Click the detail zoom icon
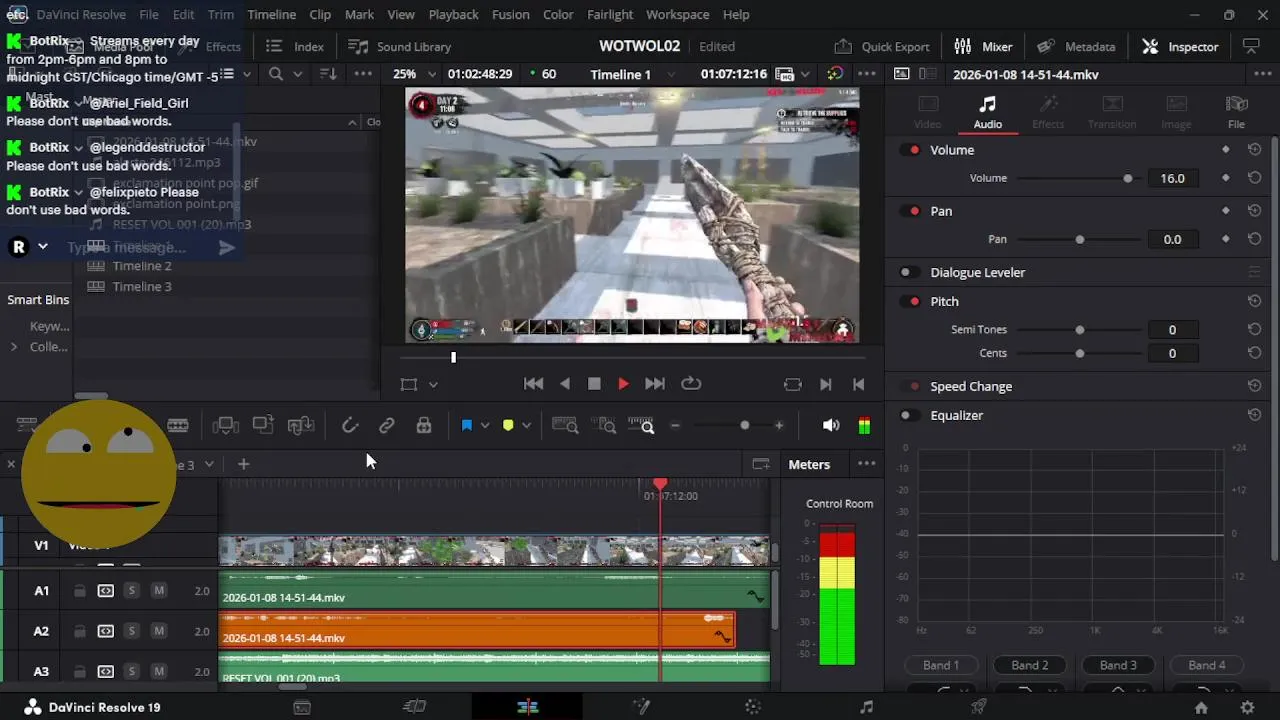The width and height of the screenshot is (1280, 720). (x=606, y=426)
